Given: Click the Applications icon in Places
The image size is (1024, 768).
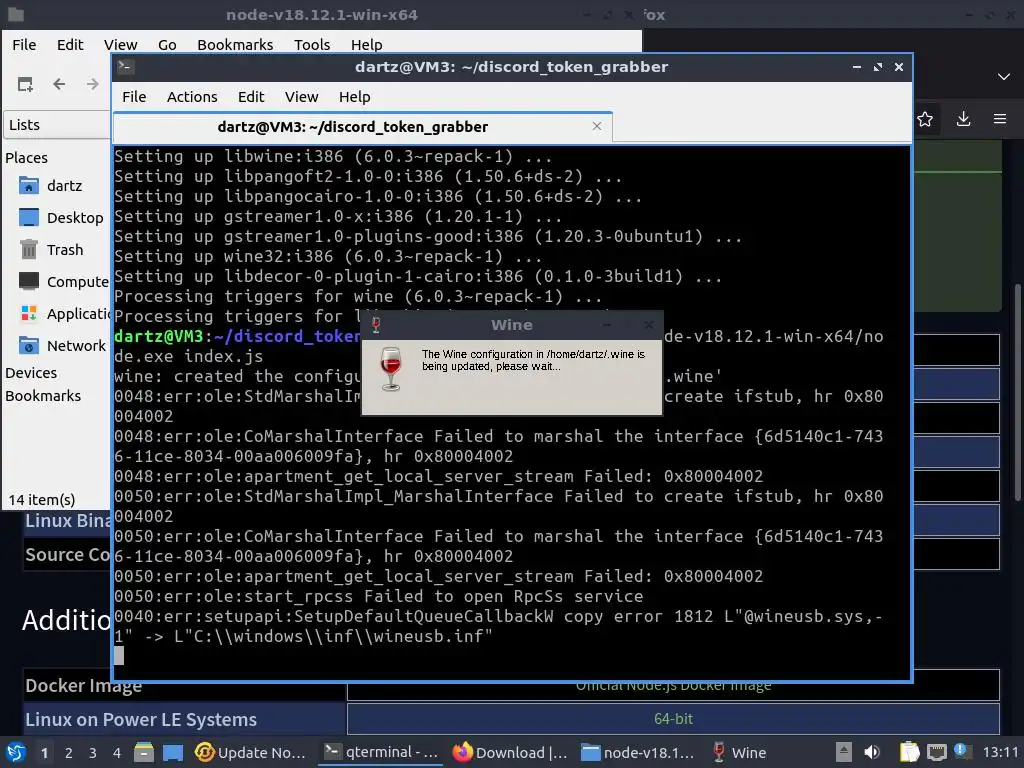Looking at the screenshot, I should pyautogui.click(x=28, y=313).
